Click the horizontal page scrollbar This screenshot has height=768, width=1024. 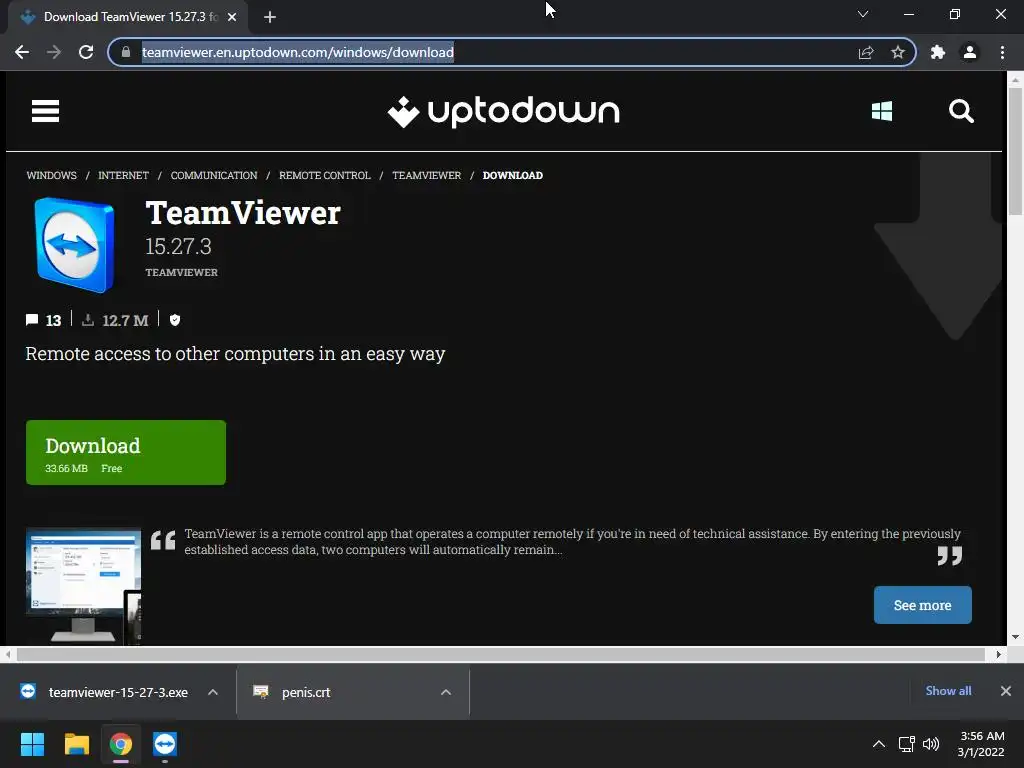point(500,654)
